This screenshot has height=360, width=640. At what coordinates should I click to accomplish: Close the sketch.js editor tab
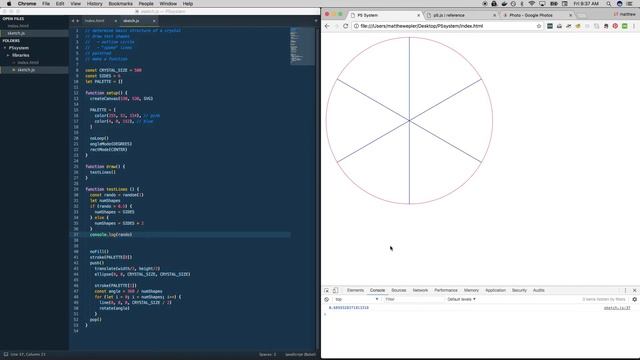click(154, 21)
